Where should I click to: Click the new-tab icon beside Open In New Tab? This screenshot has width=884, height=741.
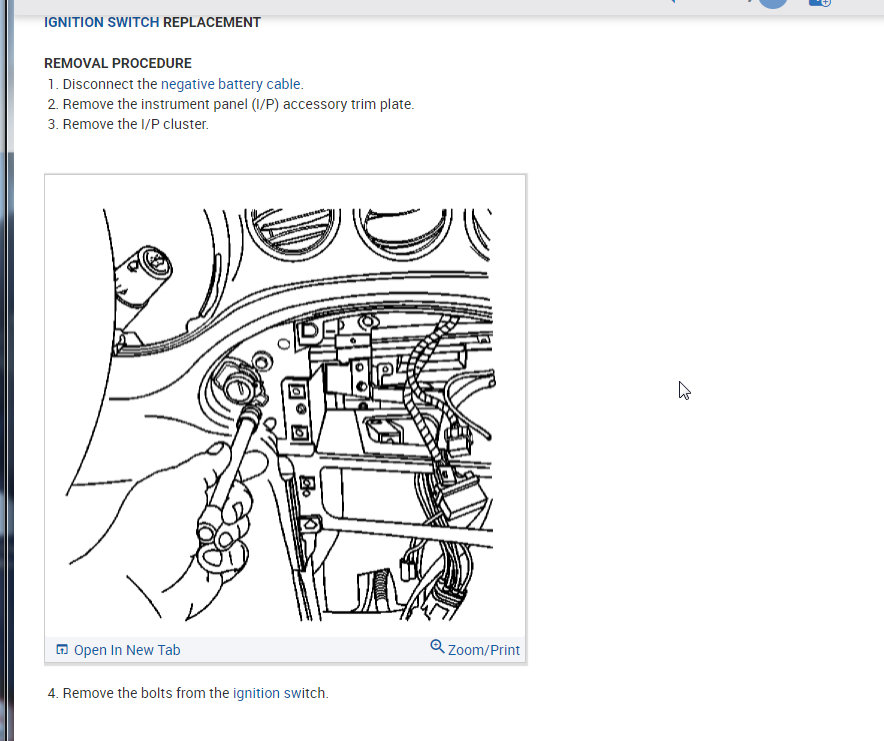coord(62,650)
